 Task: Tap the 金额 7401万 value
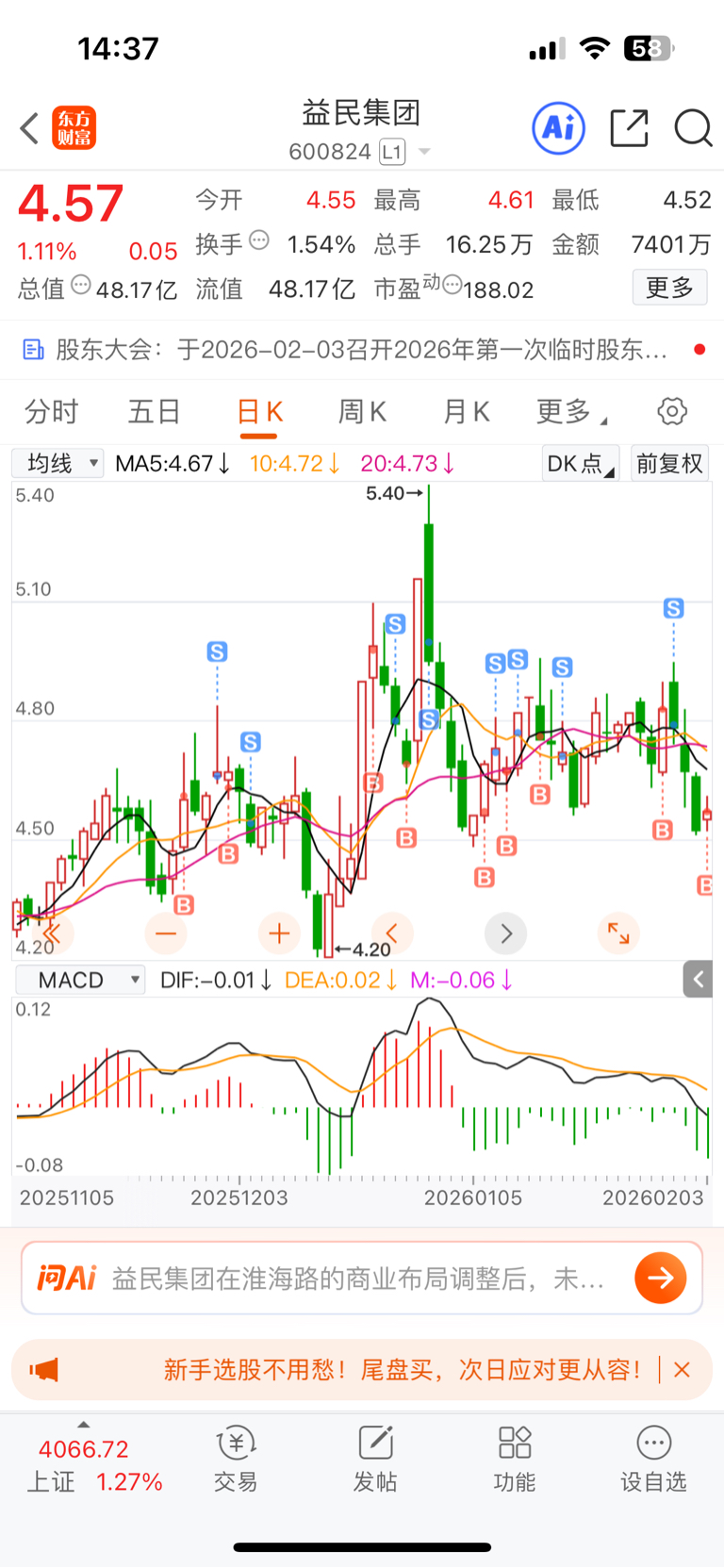[x=671, y=244]
